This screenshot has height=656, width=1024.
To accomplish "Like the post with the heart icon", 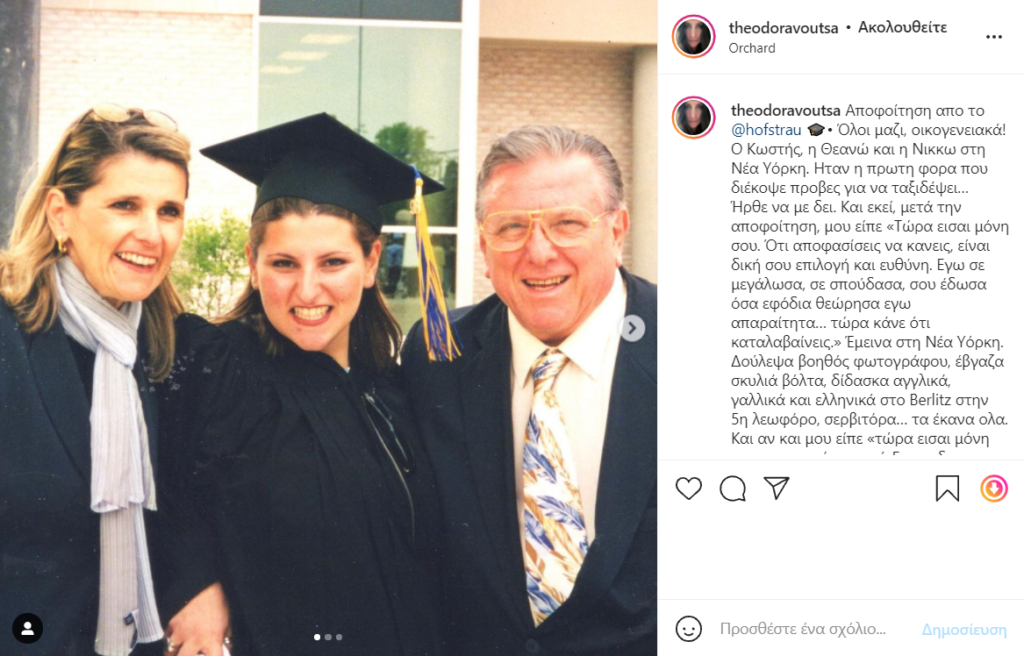I will (x=688, y=488).
